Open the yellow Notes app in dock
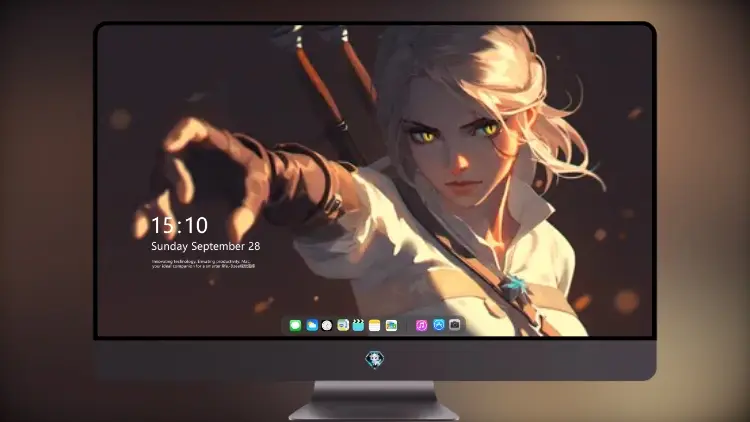The height and width of the screenshot is (422, 750). pos(375,325)
